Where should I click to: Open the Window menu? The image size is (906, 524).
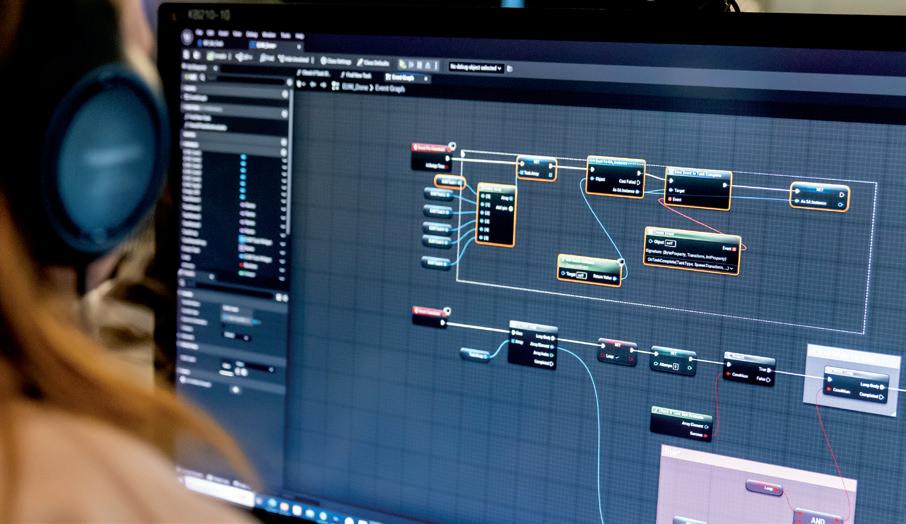(x=269, y=34)
